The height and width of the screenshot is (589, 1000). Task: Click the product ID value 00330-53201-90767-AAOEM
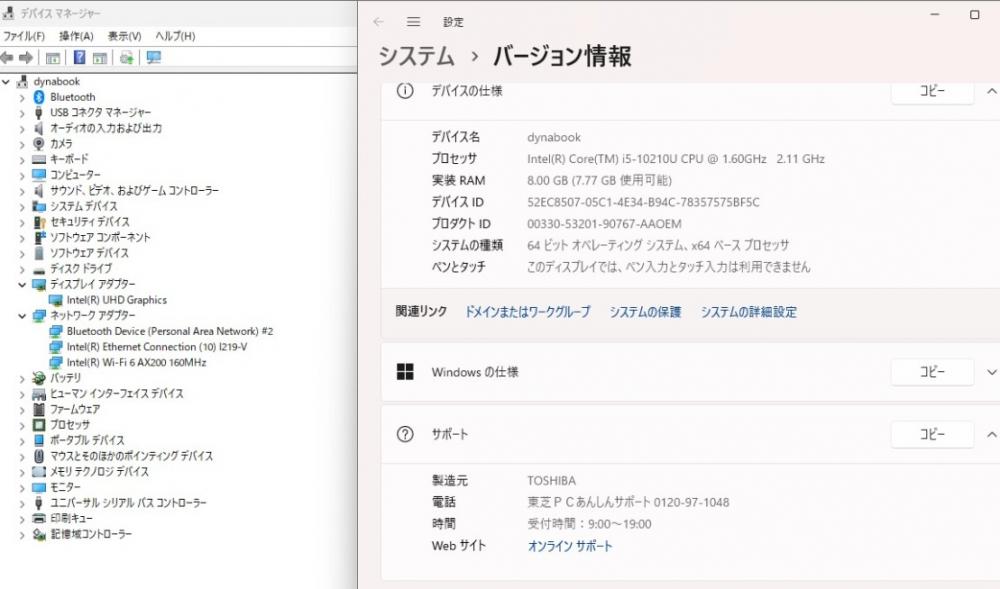[604, 224]
